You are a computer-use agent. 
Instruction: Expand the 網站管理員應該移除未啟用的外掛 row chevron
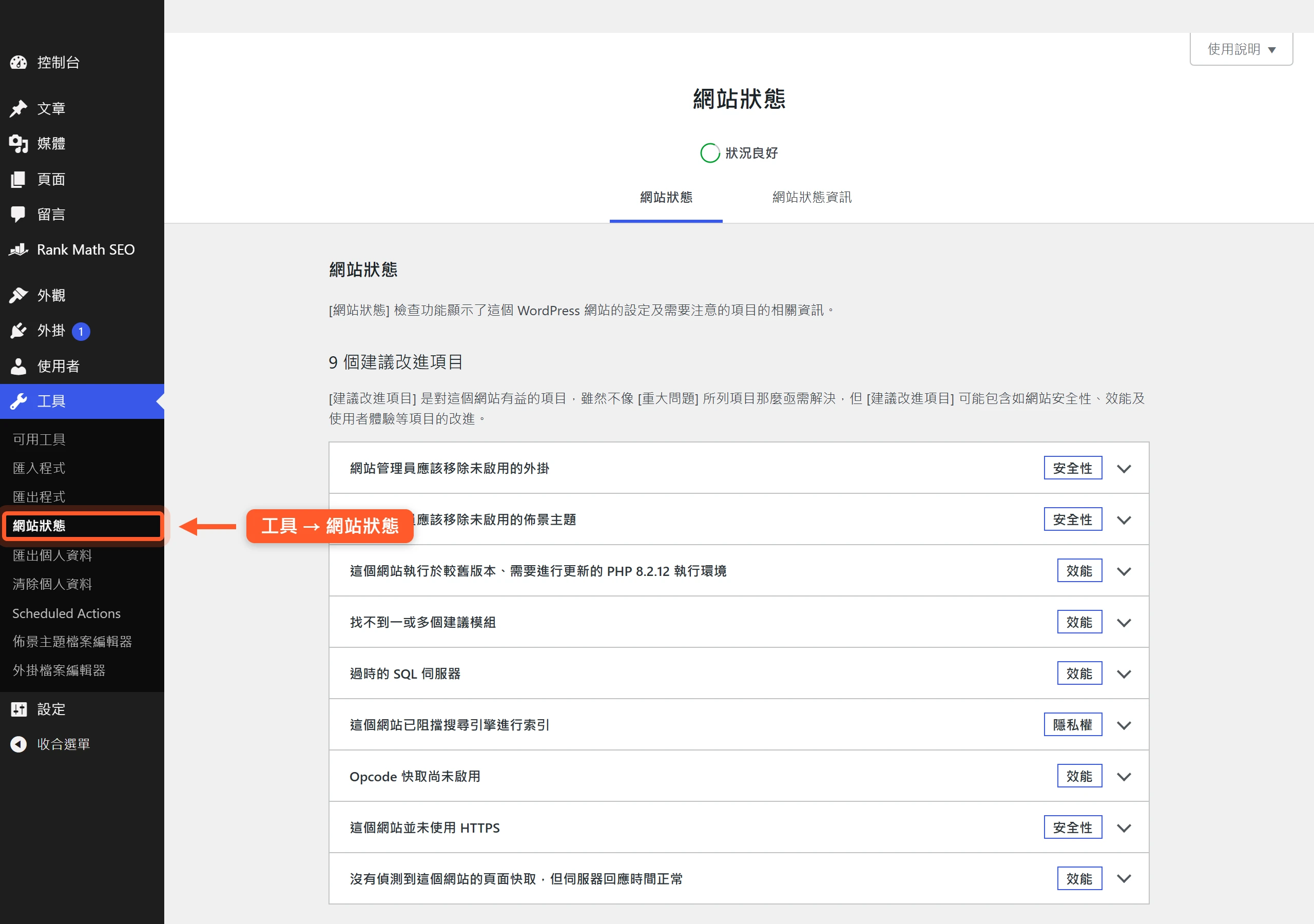[x=1124, y=469]
